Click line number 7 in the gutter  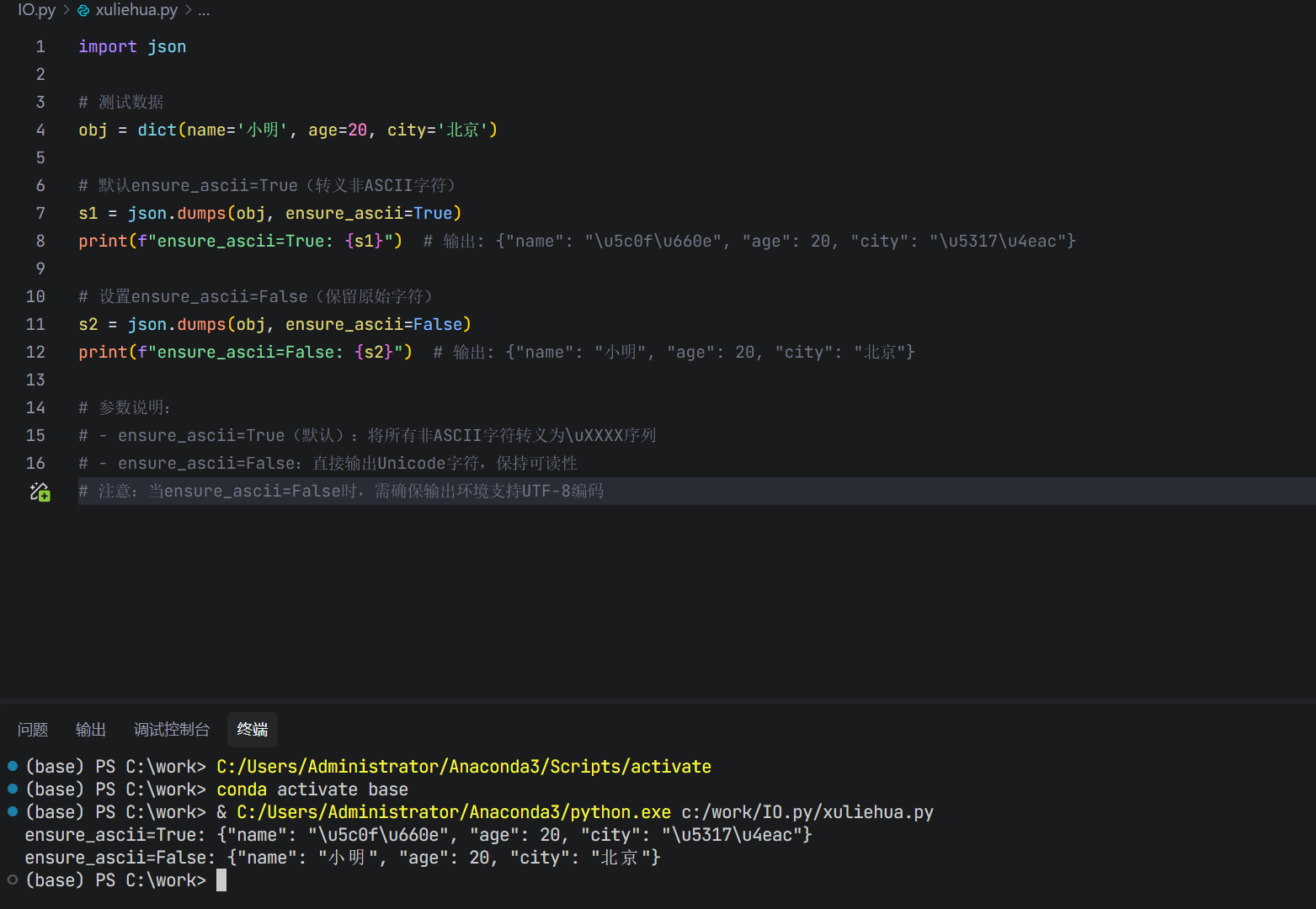coord(40,214)
